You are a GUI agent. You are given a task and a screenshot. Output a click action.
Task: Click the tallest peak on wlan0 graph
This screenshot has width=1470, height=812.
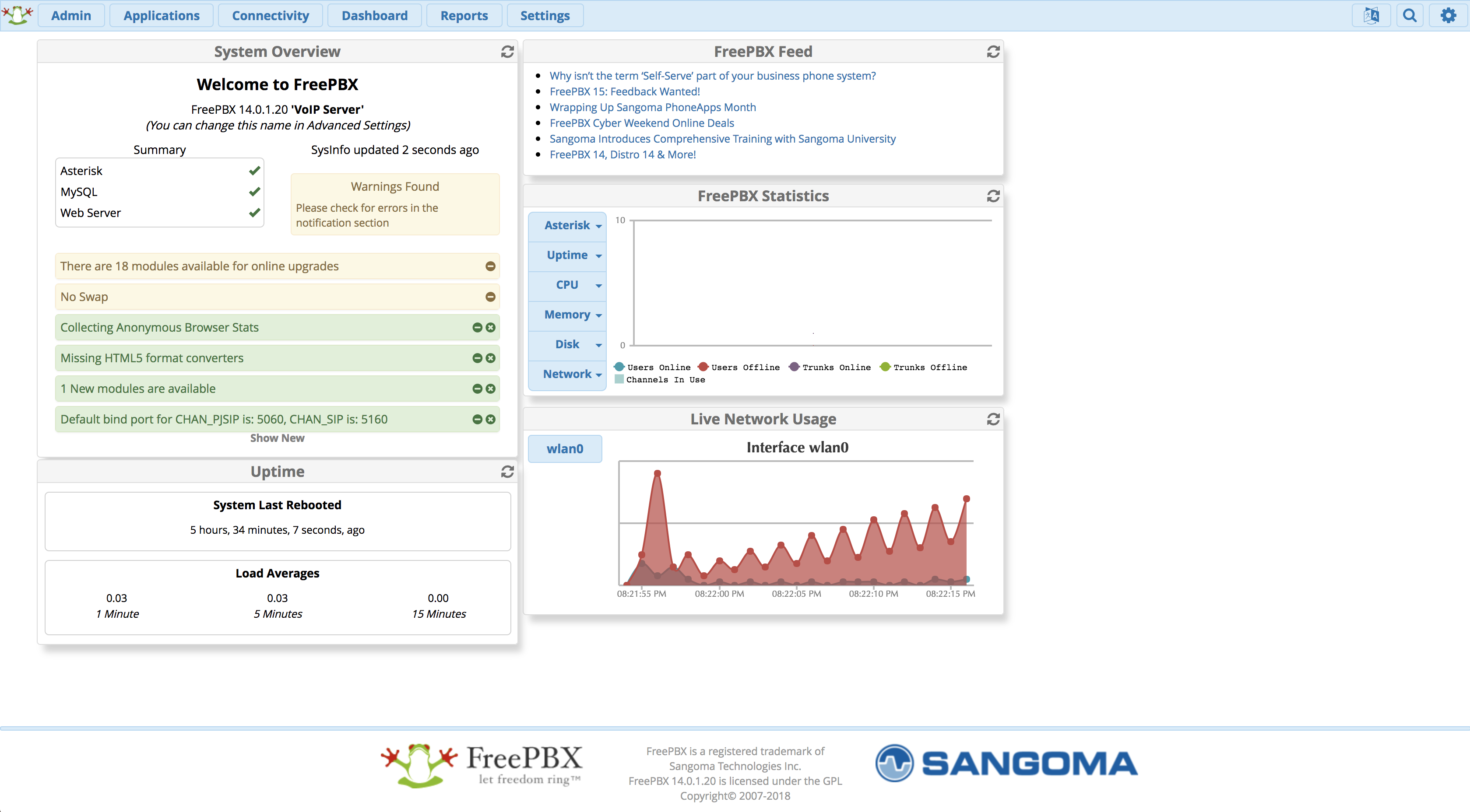(x=658, y=473)
